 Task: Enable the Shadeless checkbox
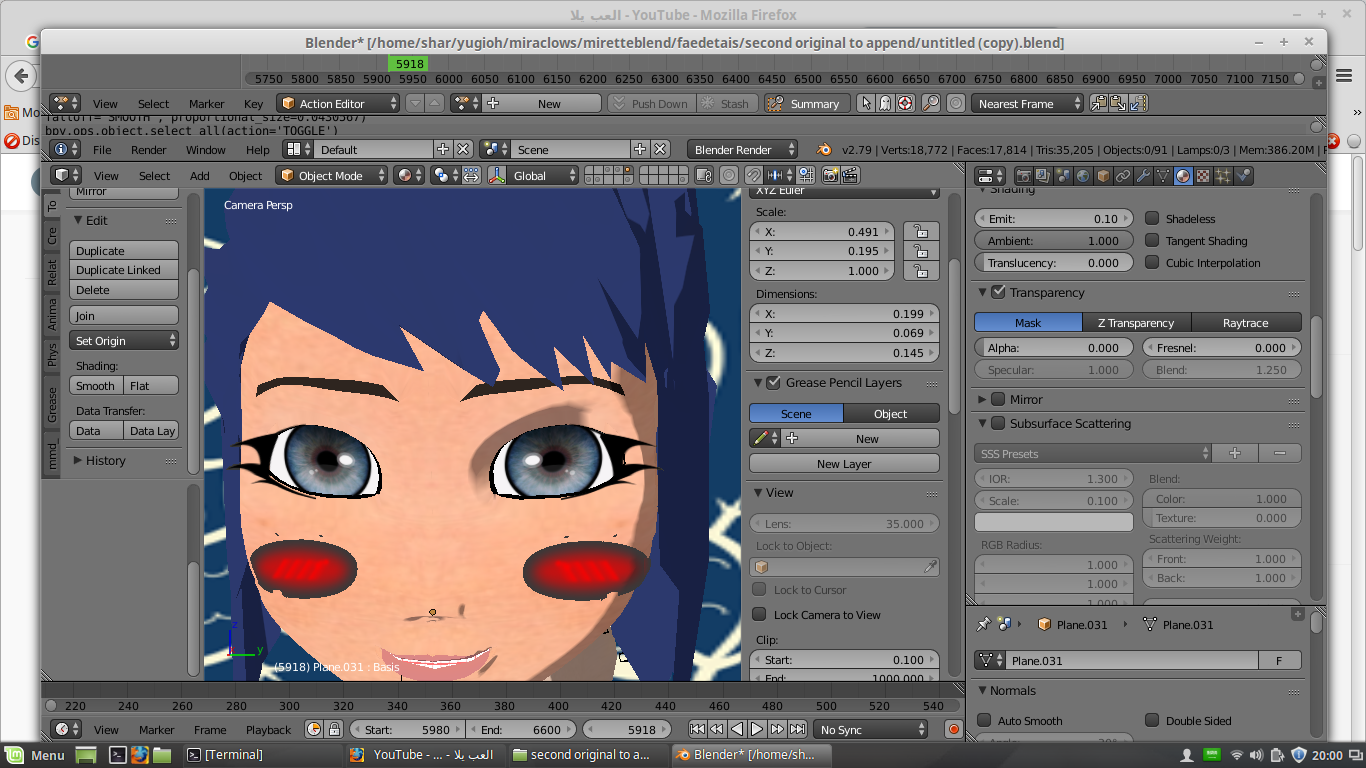point(1152,218)
